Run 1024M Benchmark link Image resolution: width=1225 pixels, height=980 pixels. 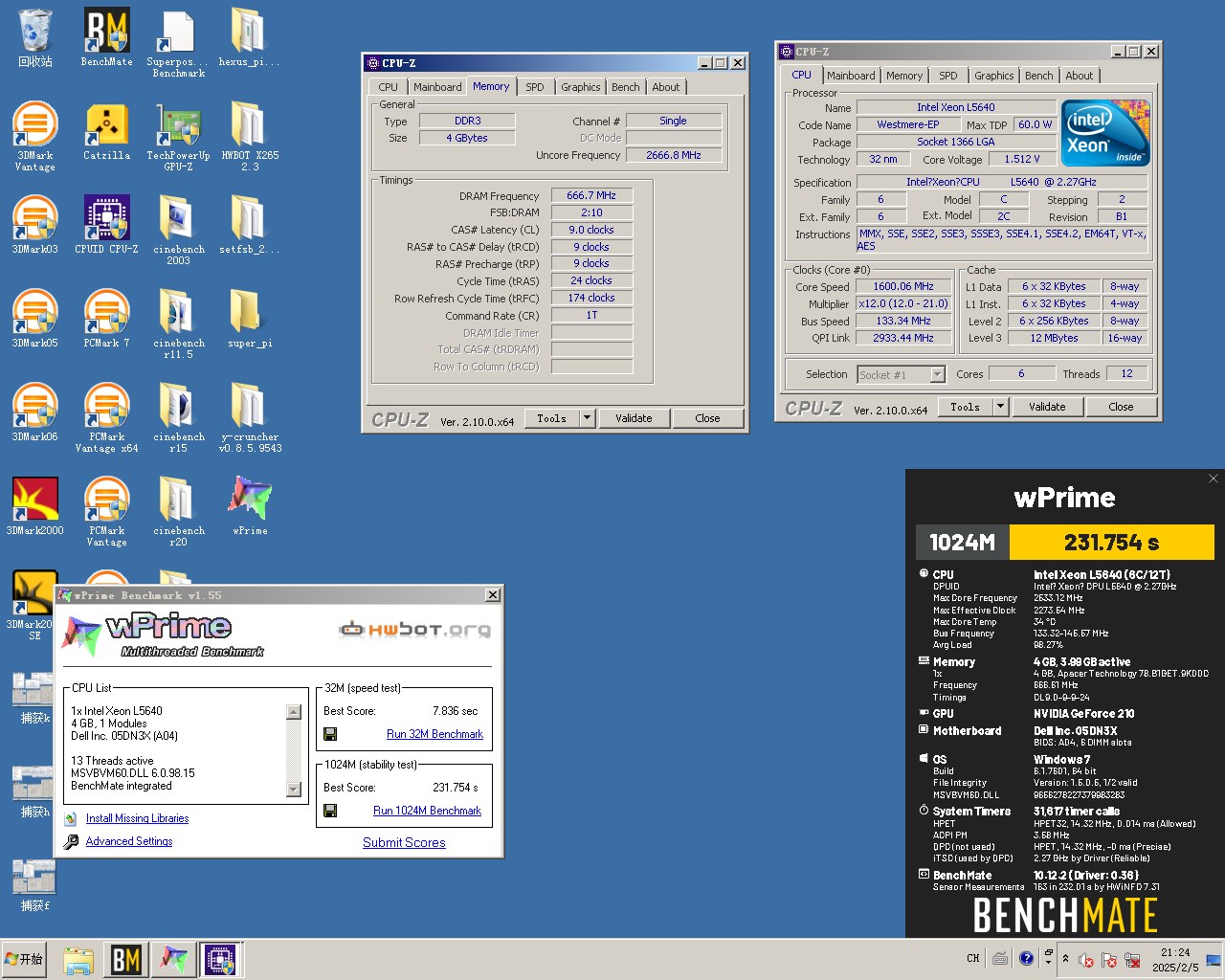pyautogui.click(x=427, y=811)
